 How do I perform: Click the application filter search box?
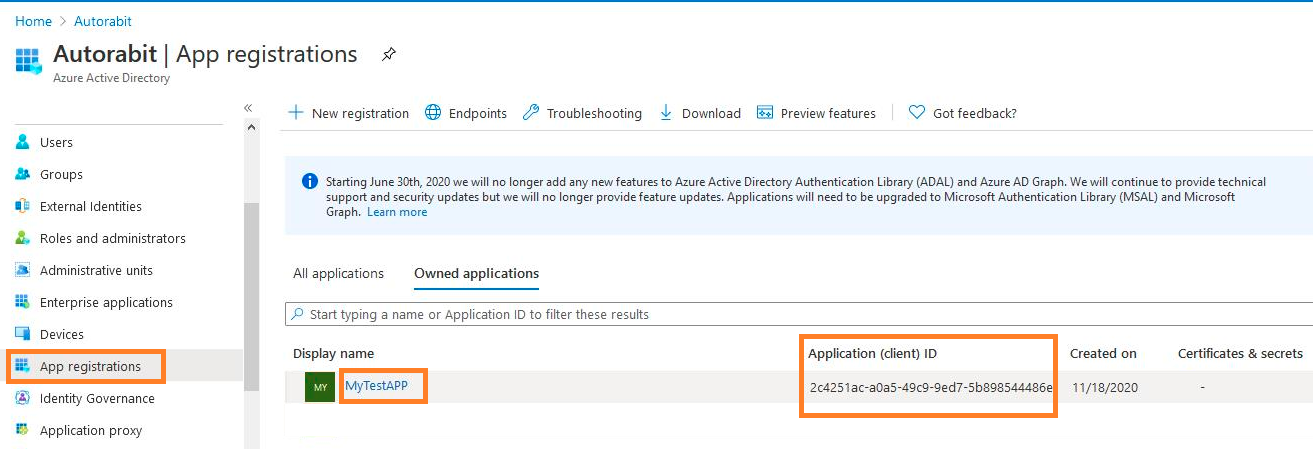click(x=799, y=314)
